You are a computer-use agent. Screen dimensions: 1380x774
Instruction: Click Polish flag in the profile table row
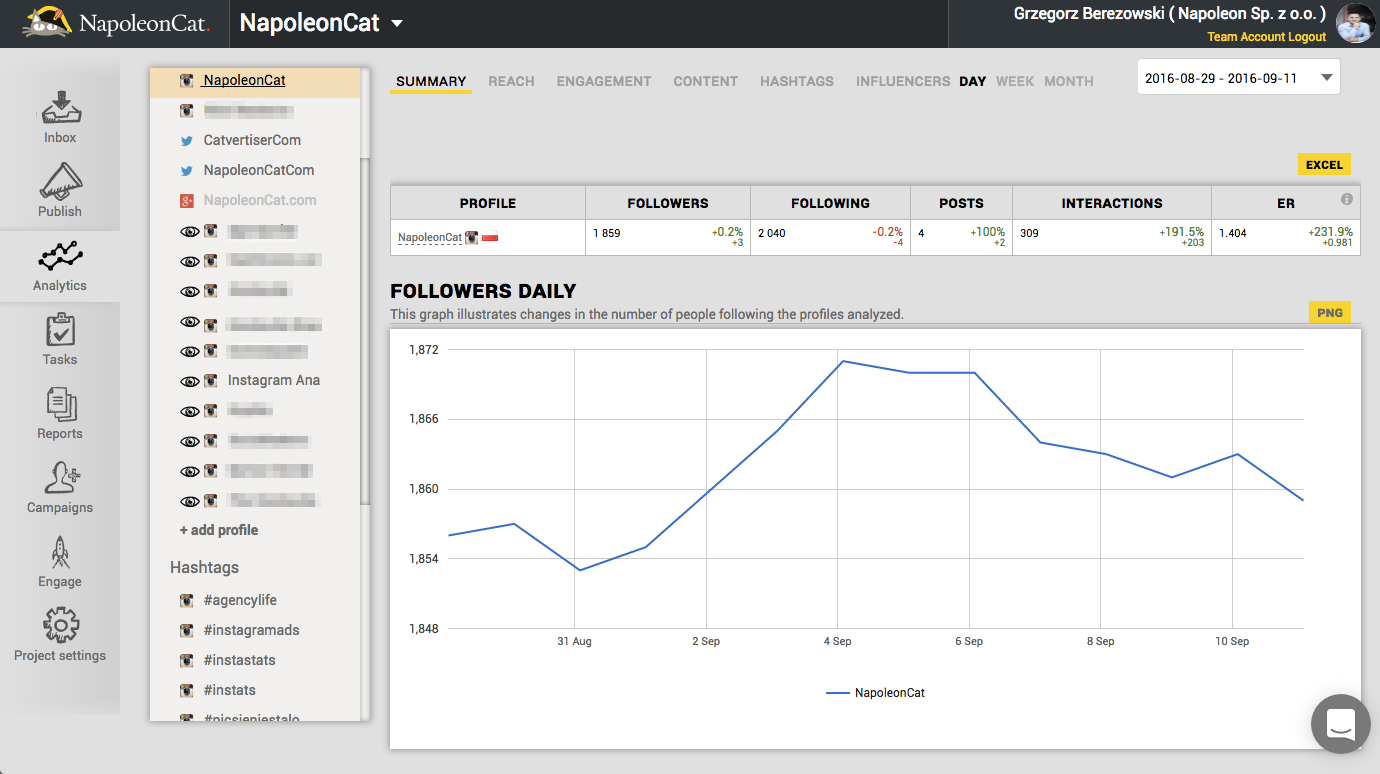click(490, 237)
